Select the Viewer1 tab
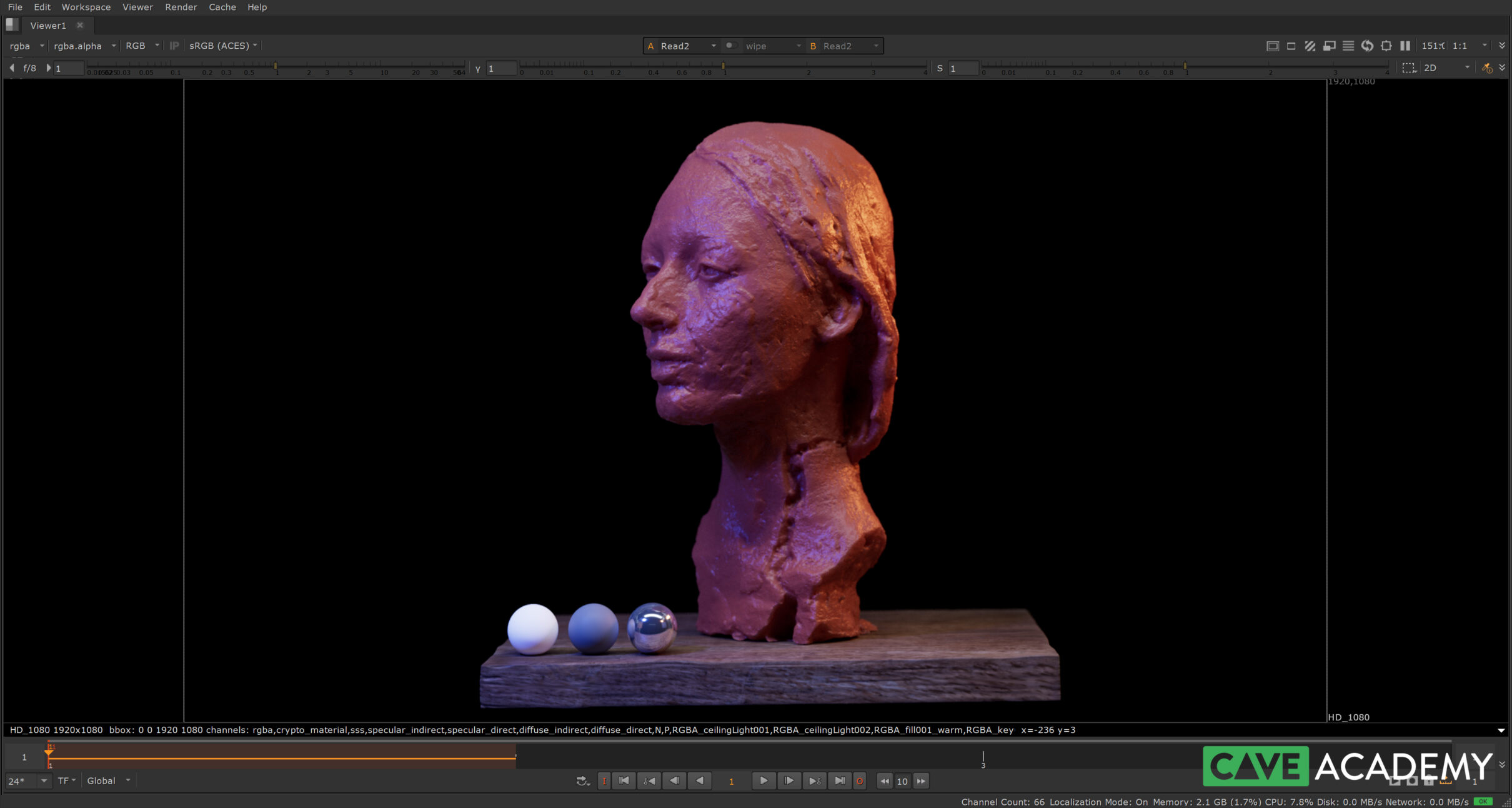This screenshot has width=1512, height=808. pos(48,26)
